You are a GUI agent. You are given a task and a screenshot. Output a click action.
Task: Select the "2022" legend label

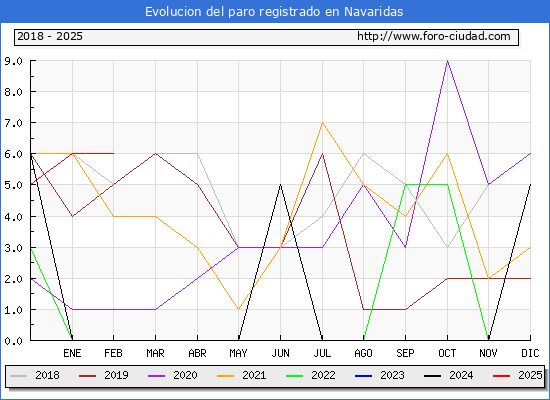click(323, 375)
